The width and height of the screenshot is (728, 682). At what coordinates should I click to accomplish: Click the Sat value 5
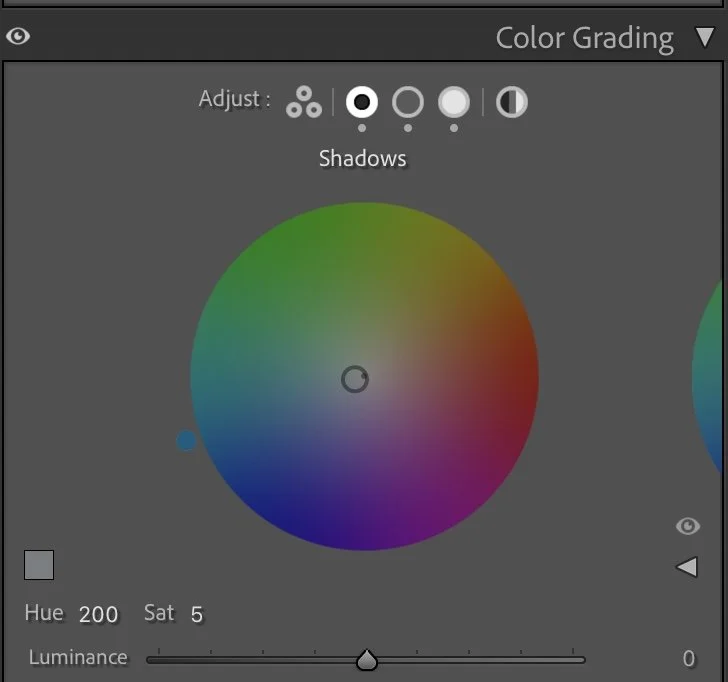pos(197,614)
